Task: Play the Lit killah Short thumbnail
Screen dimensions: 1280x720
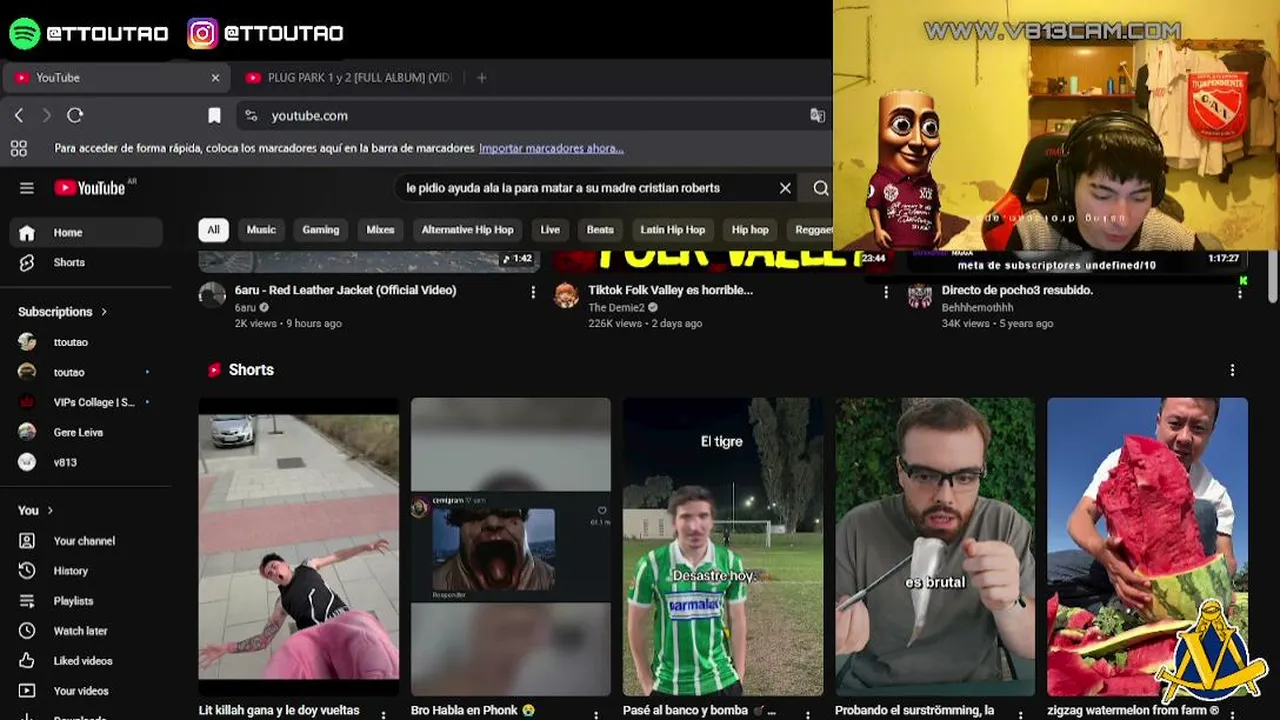Action: tap(299, 546)
